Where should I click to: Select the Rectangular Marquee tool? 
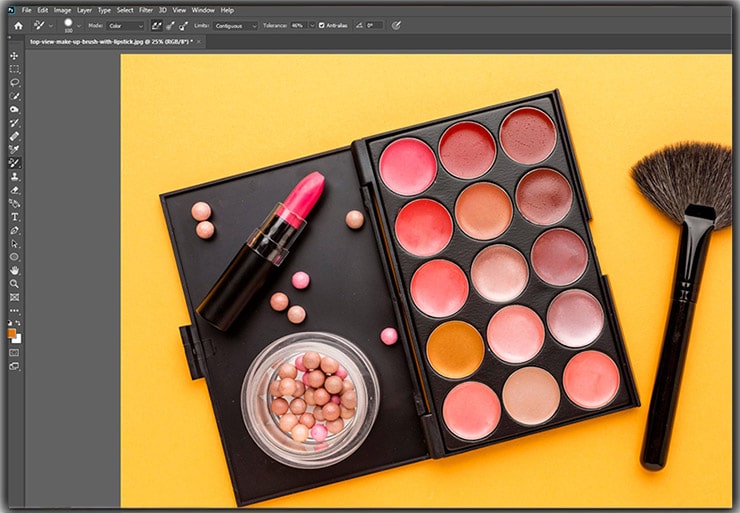point(14,70)
